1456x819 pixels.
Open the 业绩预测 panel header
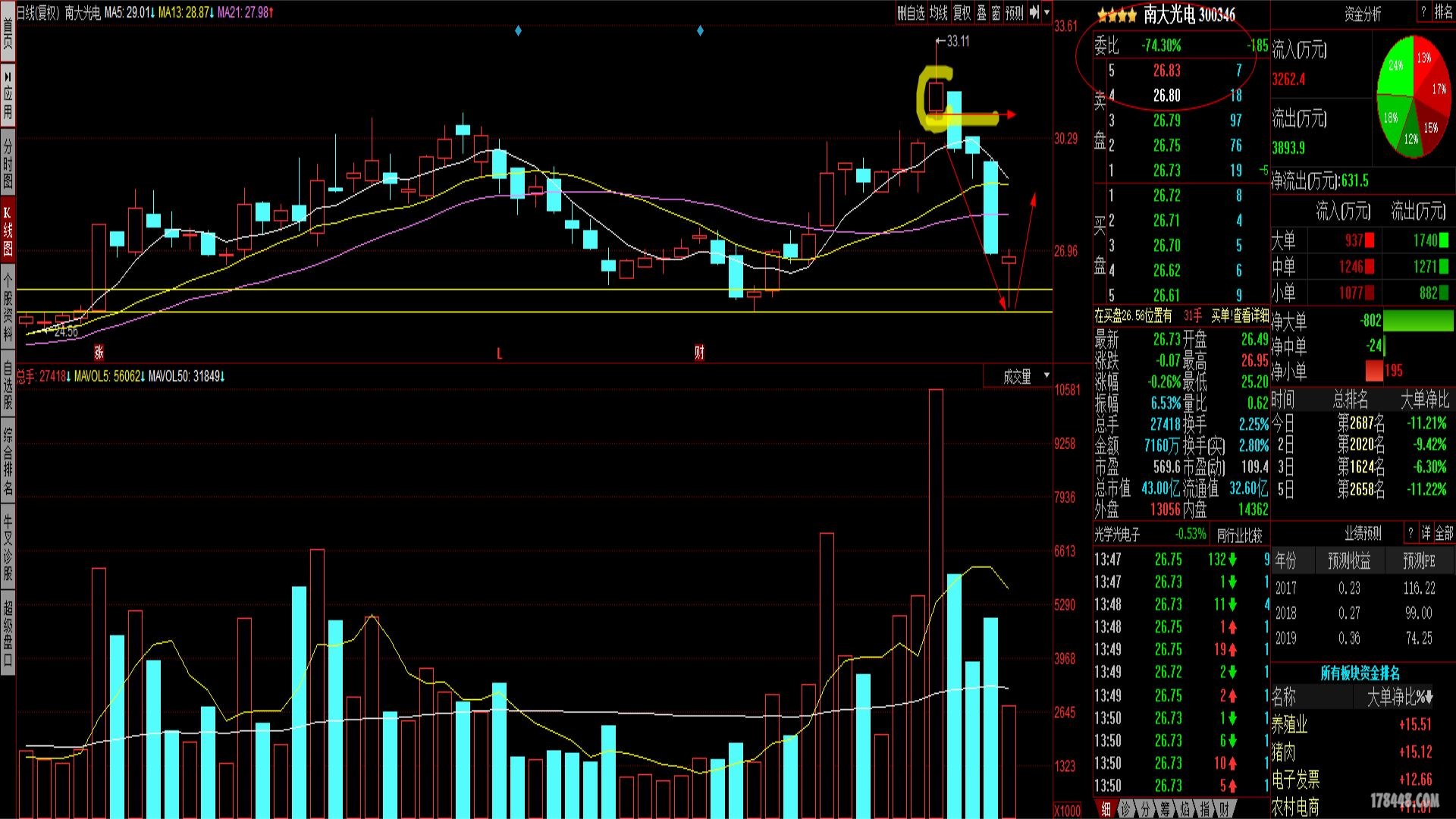tap(1363, 534)
